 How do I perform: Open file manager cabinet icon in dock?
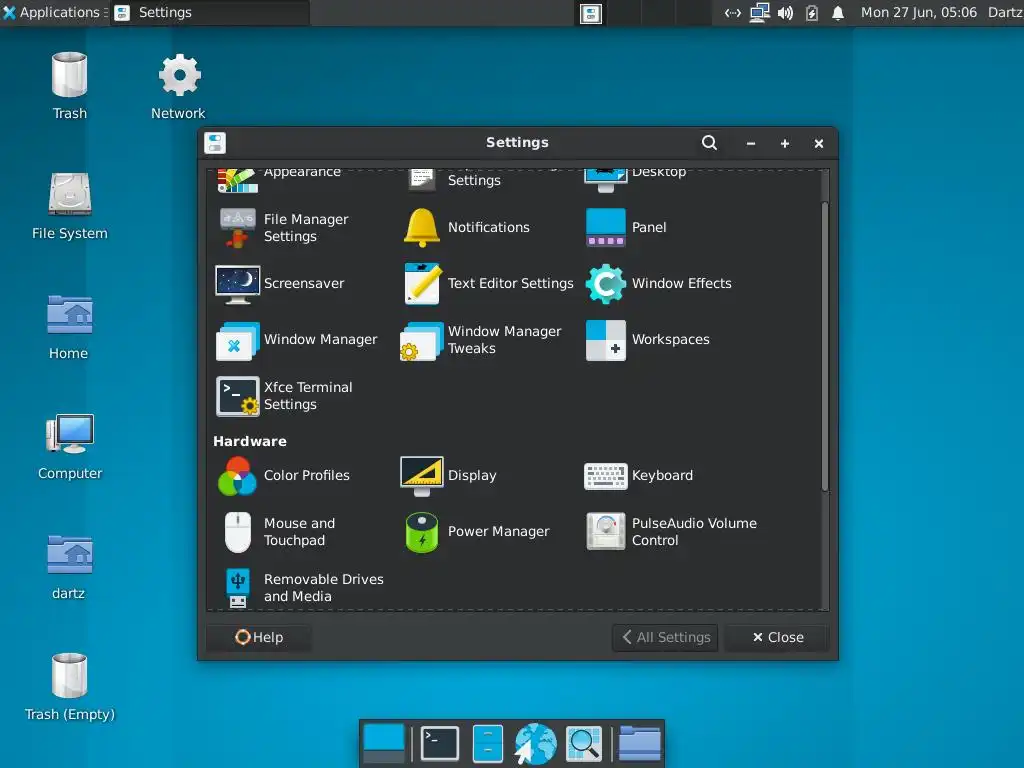(x=488, y=743)
